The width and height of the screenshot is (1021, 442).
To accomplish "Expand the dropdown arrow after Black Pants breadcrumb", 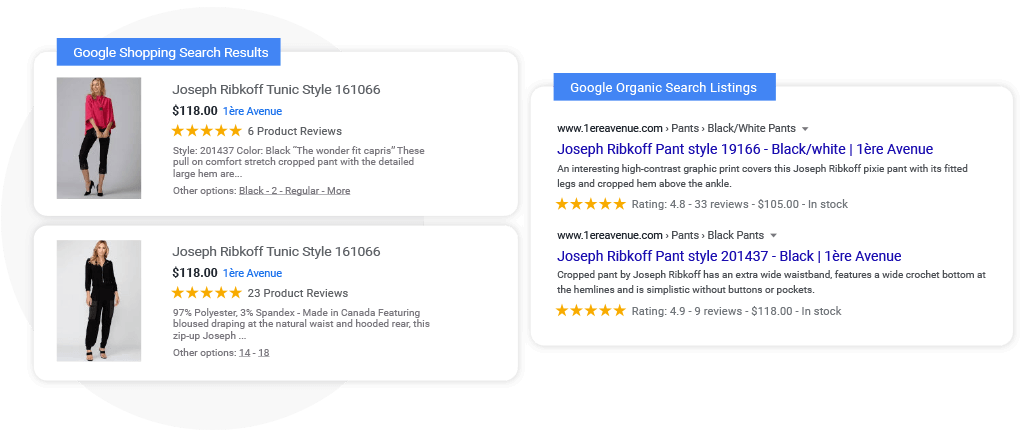I will pyautogui.click(x=774, y=235).
